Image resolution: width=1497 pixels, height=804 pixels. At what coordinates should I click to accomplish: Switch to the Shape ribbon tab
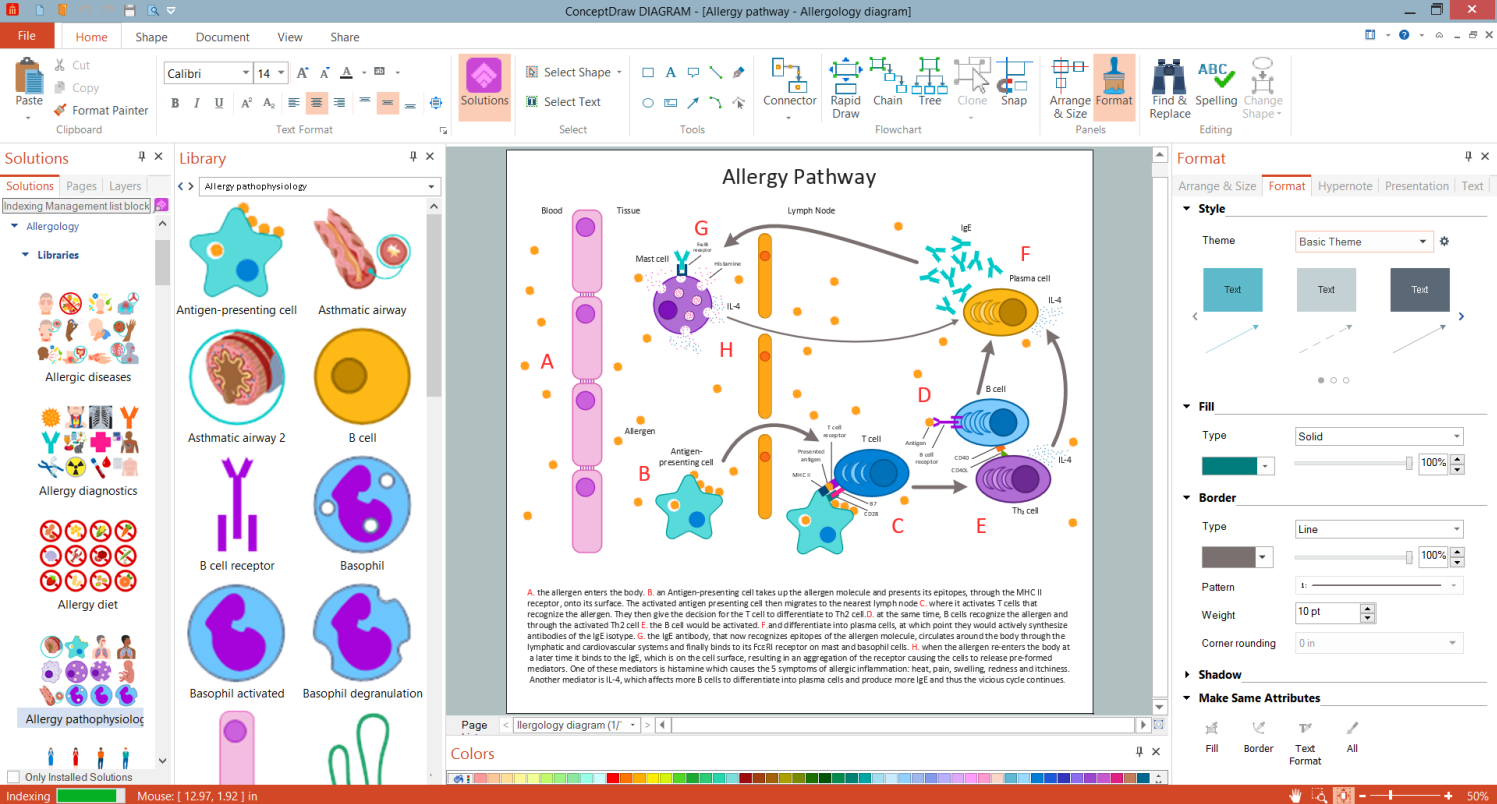pos(151,37)
